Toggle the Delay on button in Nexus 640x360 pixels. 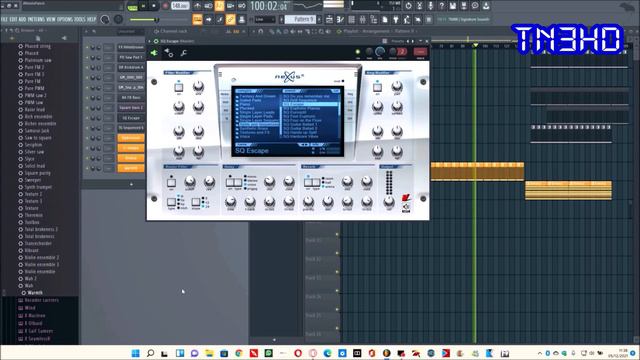click(230, 182)
